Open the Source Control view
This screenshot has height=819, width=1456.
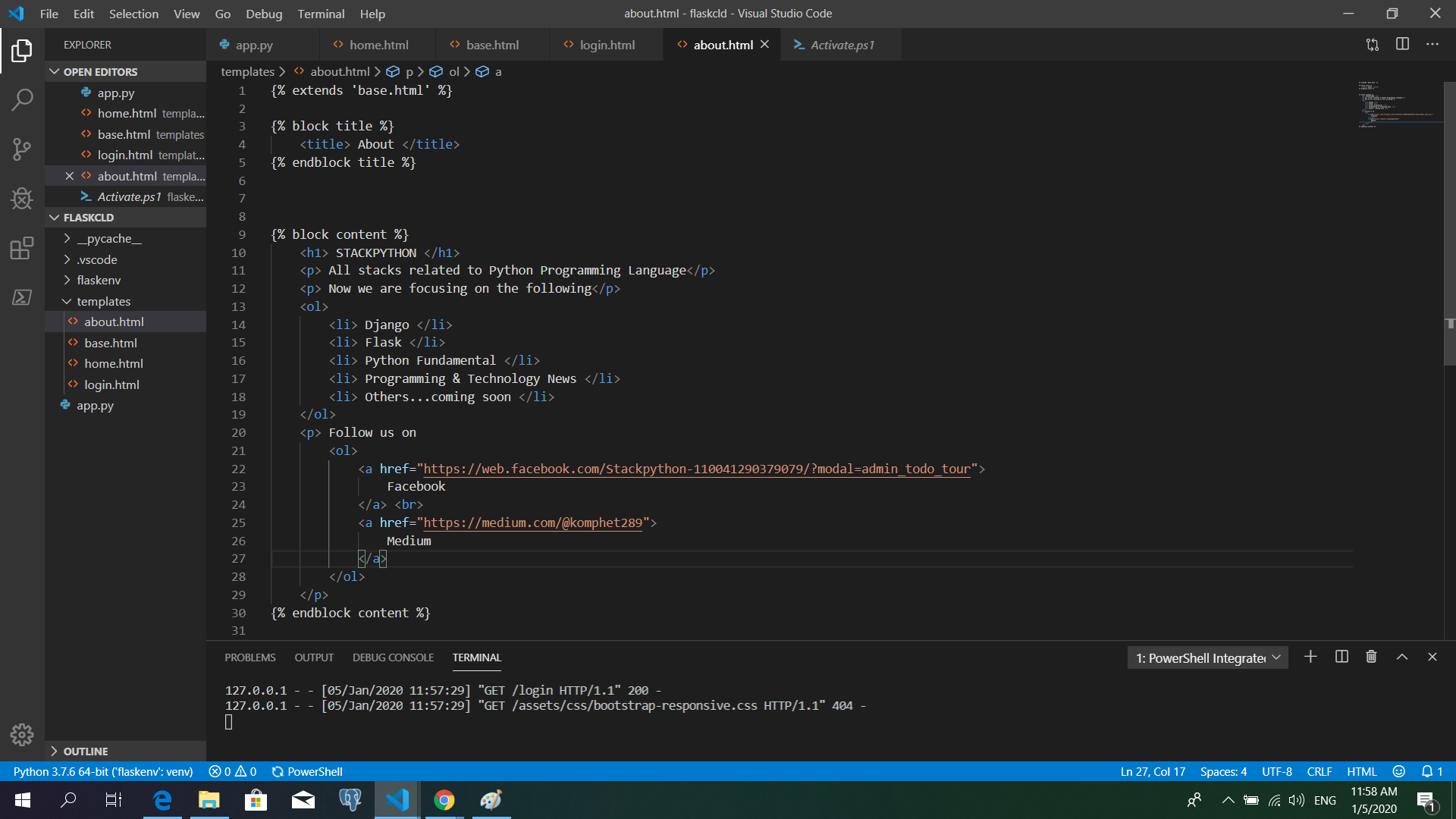(22, 149)
